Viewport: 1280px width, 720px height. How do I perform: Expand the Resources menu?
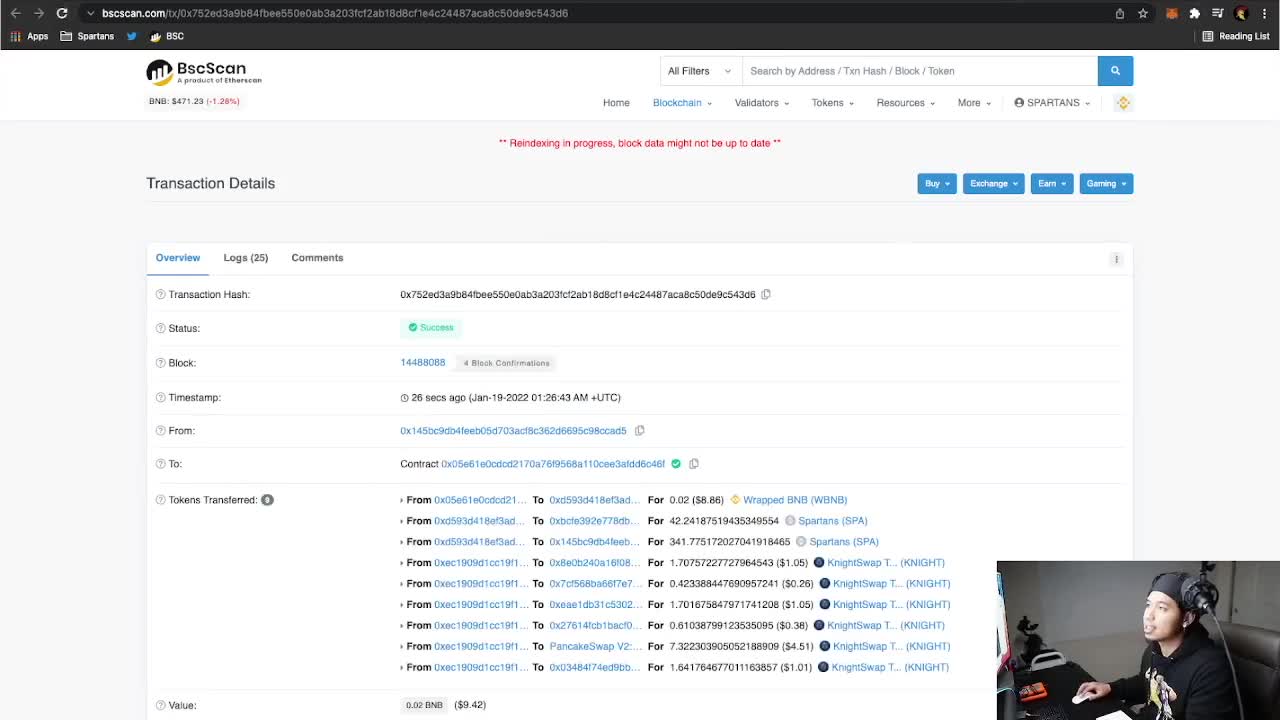pyautogui.click(x=906, y=103)
